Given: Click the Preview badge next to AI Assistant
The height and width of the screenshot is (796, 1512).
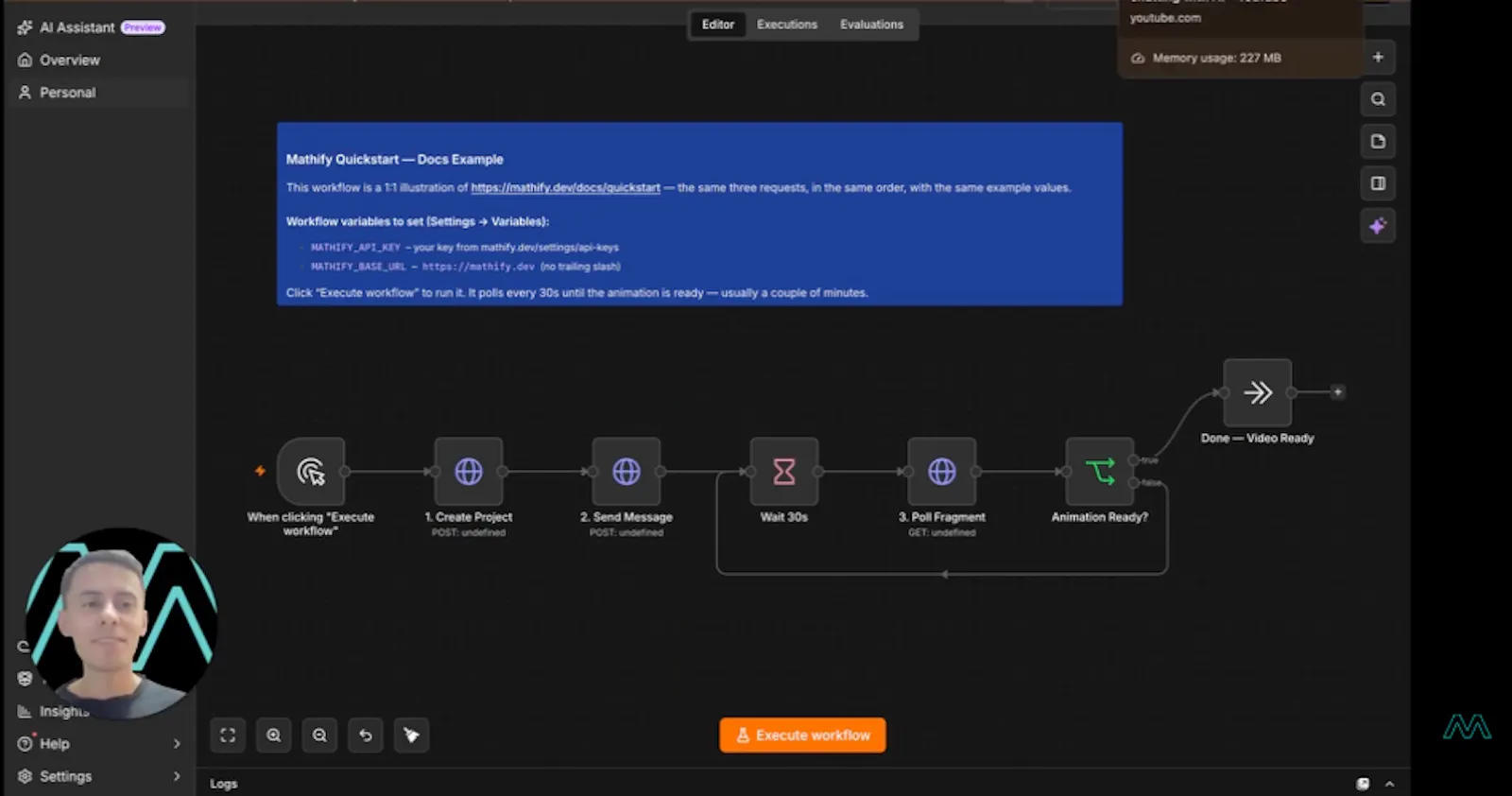Looking at the screenshot, I should pyautogui.click(x=143, y=27).
